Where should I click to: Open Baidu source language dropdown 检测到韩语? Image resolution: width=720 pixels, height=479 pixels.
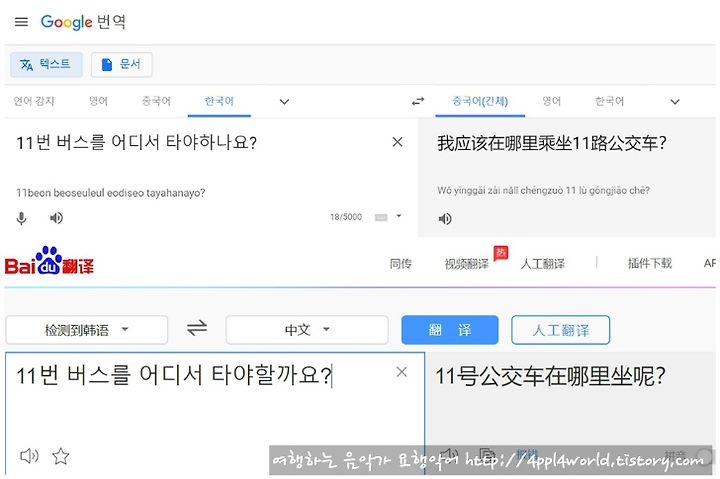pos(86,330)
